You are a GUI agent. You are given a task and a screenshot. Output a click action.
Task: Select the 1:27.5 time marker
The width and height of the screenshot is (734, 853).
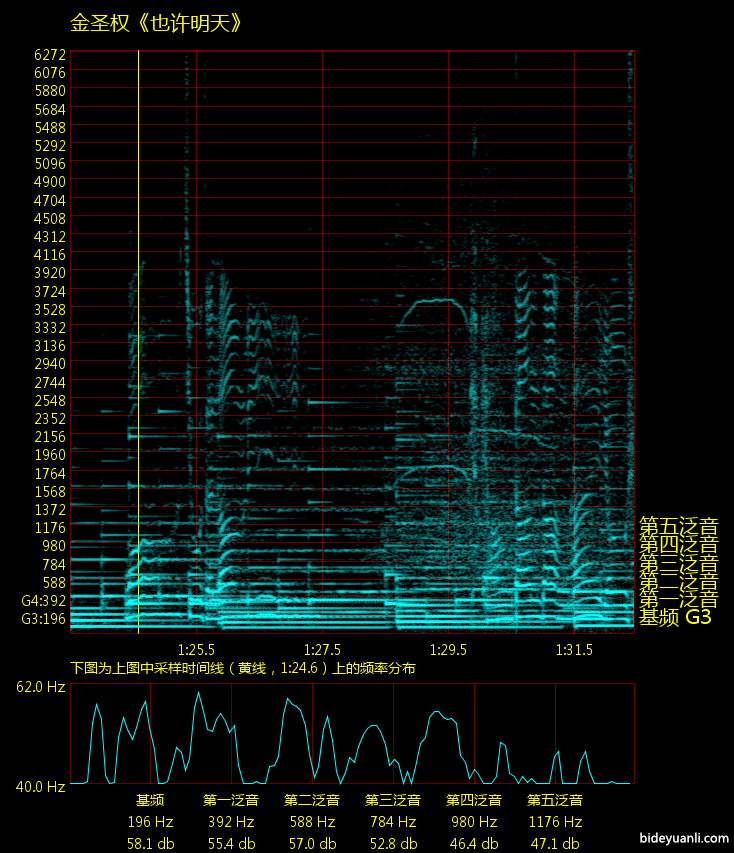(x=322, y=650)
